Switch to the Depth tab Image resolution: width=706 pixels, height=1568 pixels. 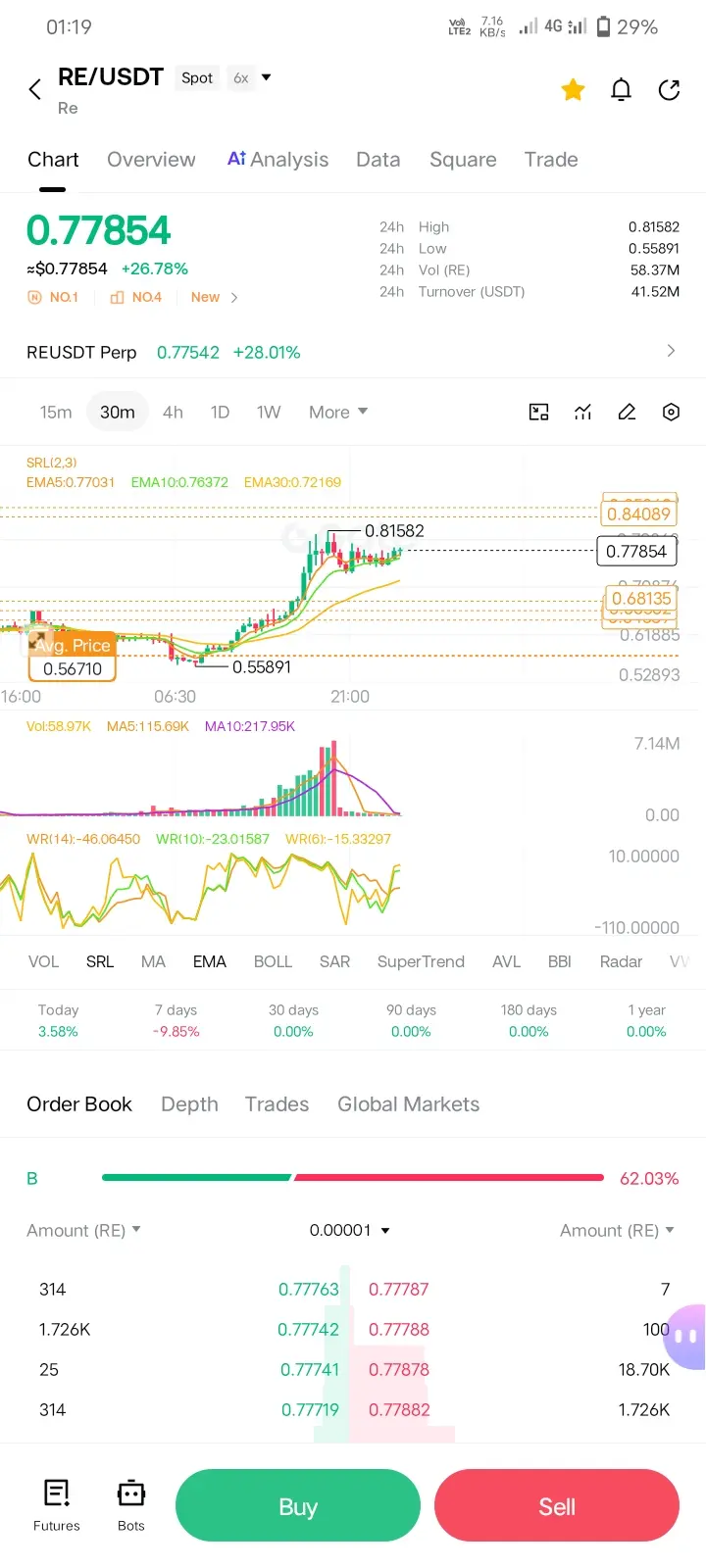pyautogui.click(x=189, y=1104)
